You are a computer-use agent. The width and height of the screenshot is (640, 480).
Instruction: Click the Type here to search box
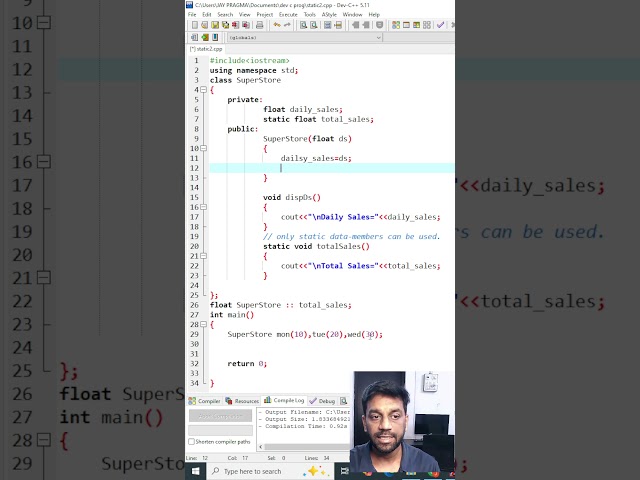click(270, 471)
